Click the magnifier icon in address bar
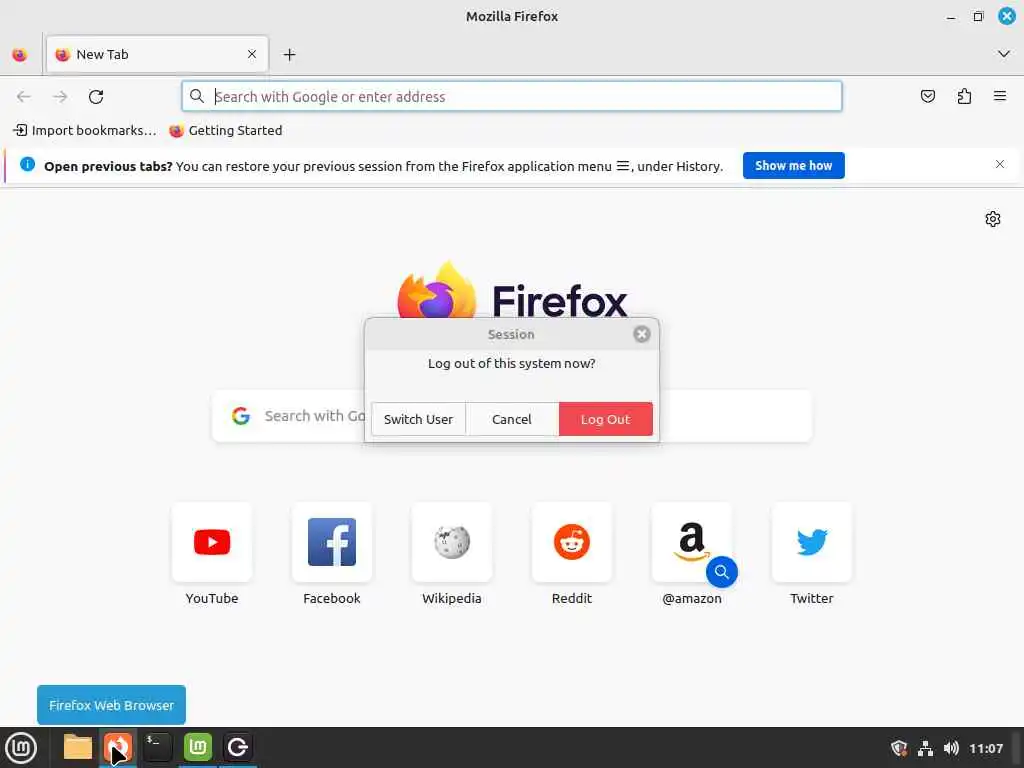This screenshot has height=768, width=1024. (x=197, y=97)
